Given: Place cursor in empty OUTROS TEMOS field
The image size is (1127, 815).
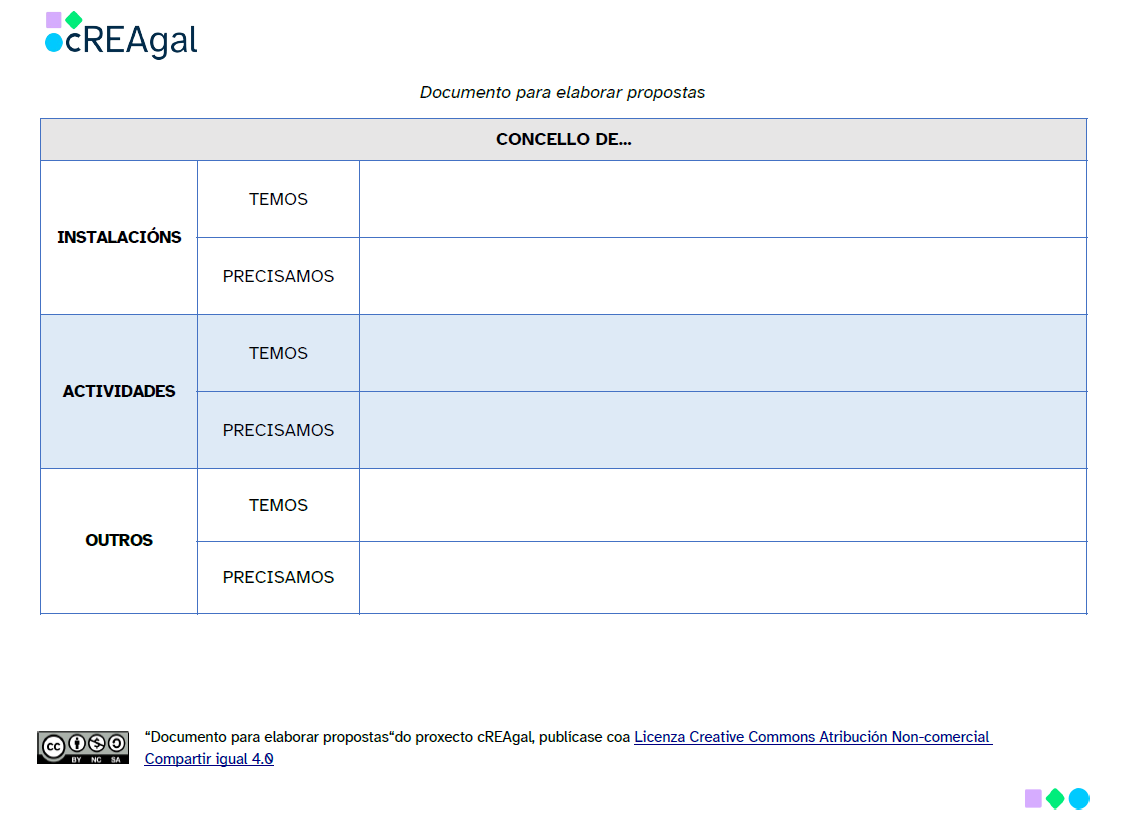Looking at the screenshot, I should (722, 506).
